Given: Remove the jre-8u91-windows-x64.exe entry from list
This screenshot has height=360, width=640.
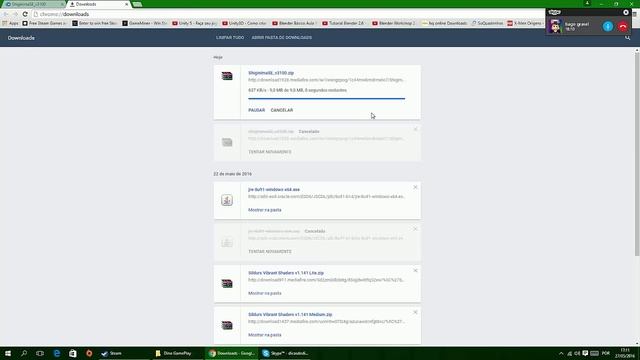Looking at the screenshot, I should click(x=415, y=187).
